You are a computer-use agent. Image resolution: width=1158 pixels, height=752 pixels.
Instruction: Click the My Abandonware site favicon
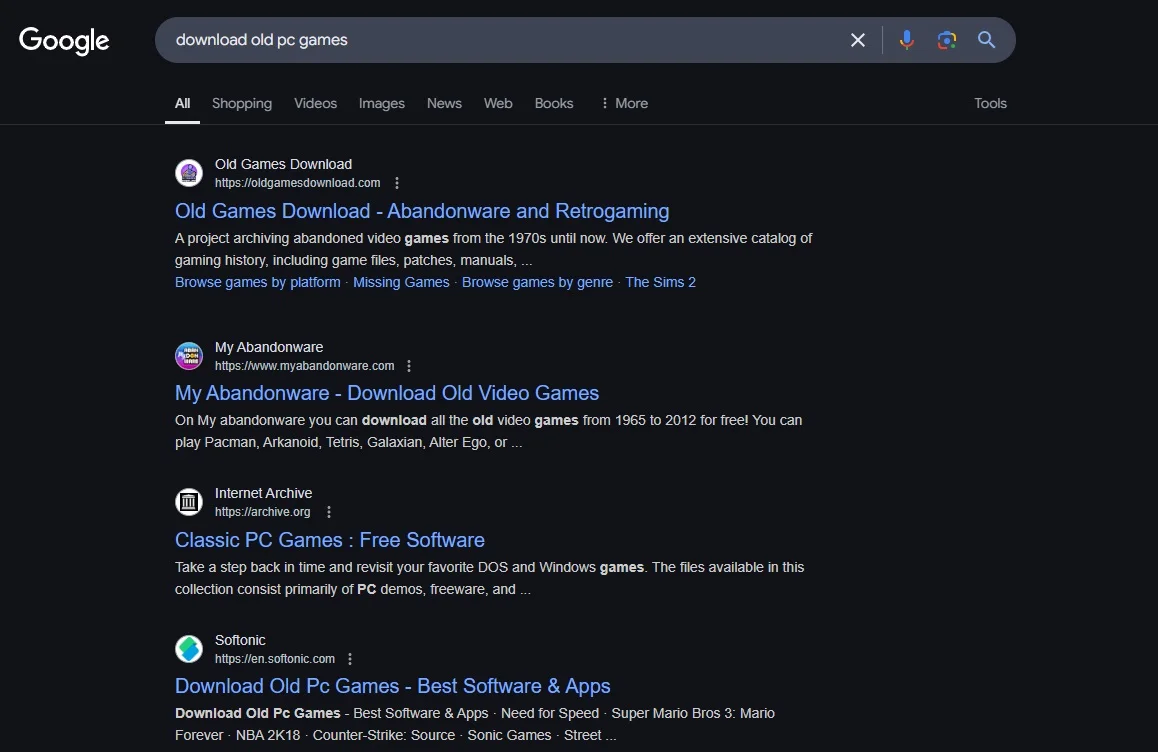coord(189,356)
